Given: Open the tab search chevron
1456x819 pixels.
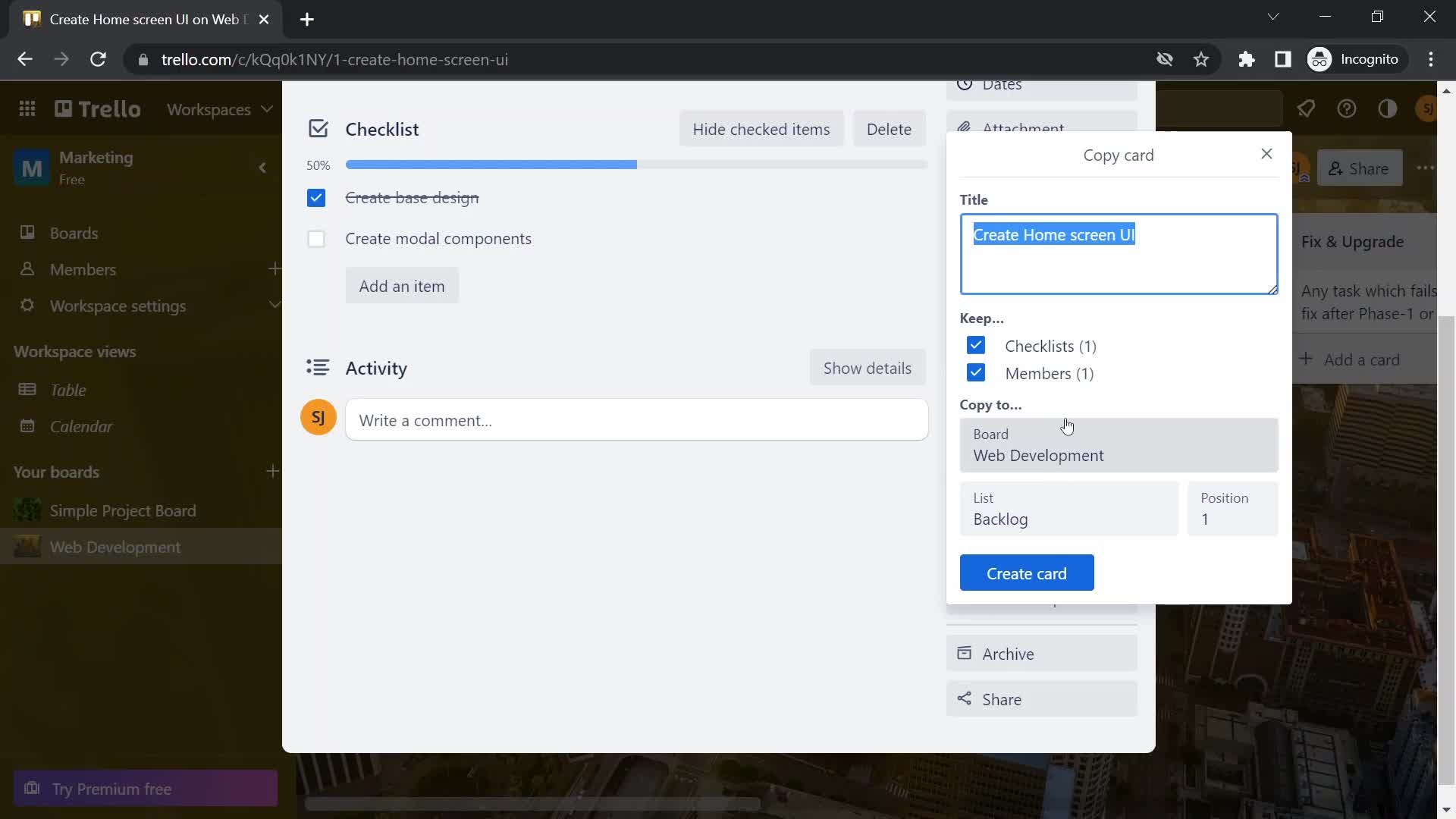Looking at the screenshot, I should pos(1273,17).
